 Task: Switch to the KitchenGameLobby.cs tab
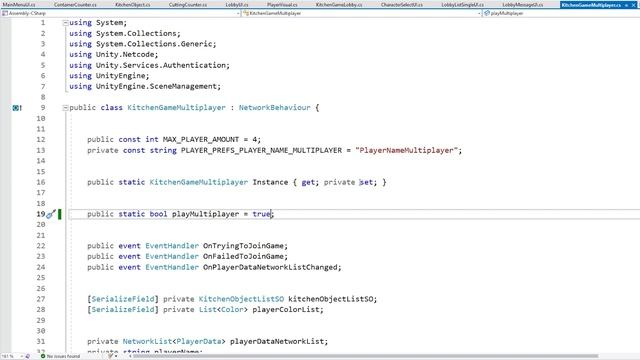(339, 4)
